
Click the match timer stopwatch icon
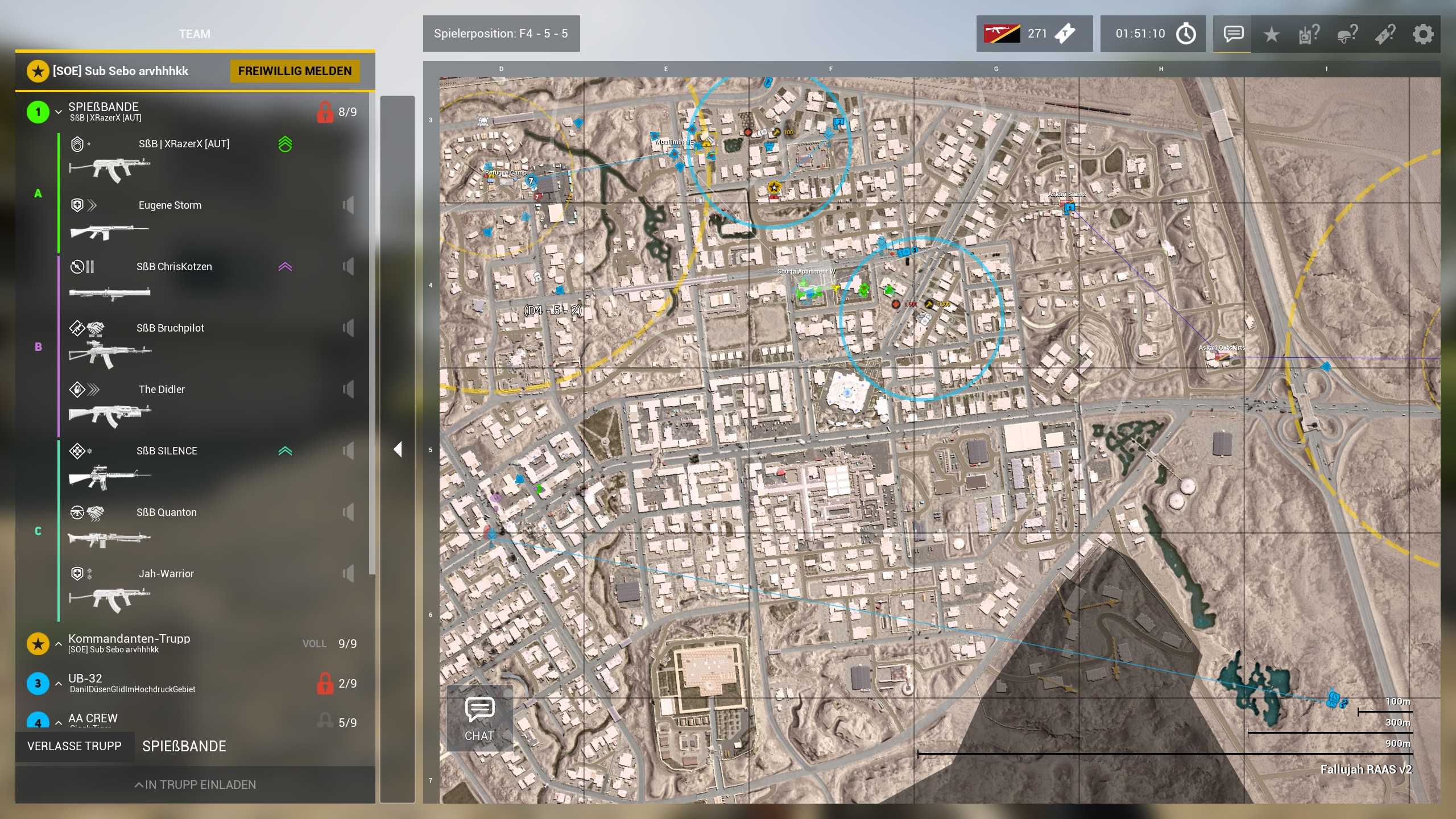[1186, 34]
